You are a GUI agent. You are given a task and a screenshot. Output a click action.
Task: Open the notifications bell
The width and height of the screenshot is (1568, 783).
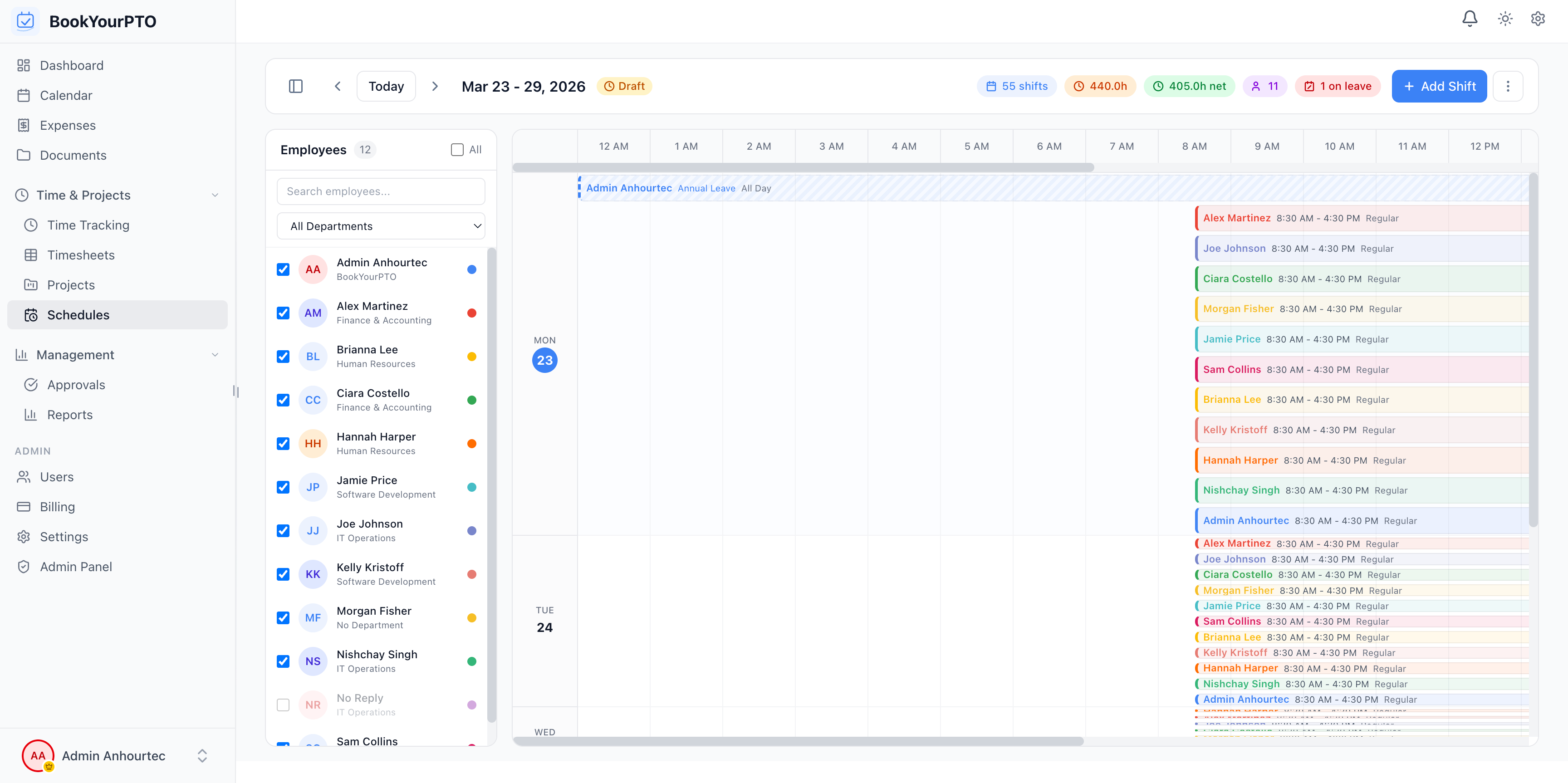1470,19
